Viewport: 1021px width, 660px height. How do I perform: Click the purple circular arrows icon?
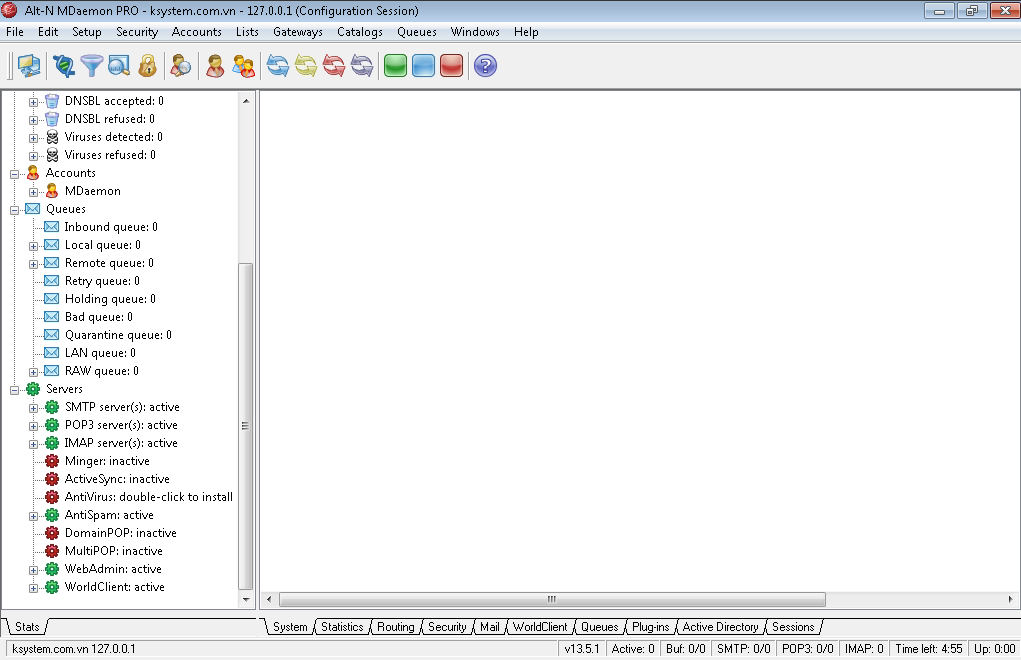click(x=362, y=66)
